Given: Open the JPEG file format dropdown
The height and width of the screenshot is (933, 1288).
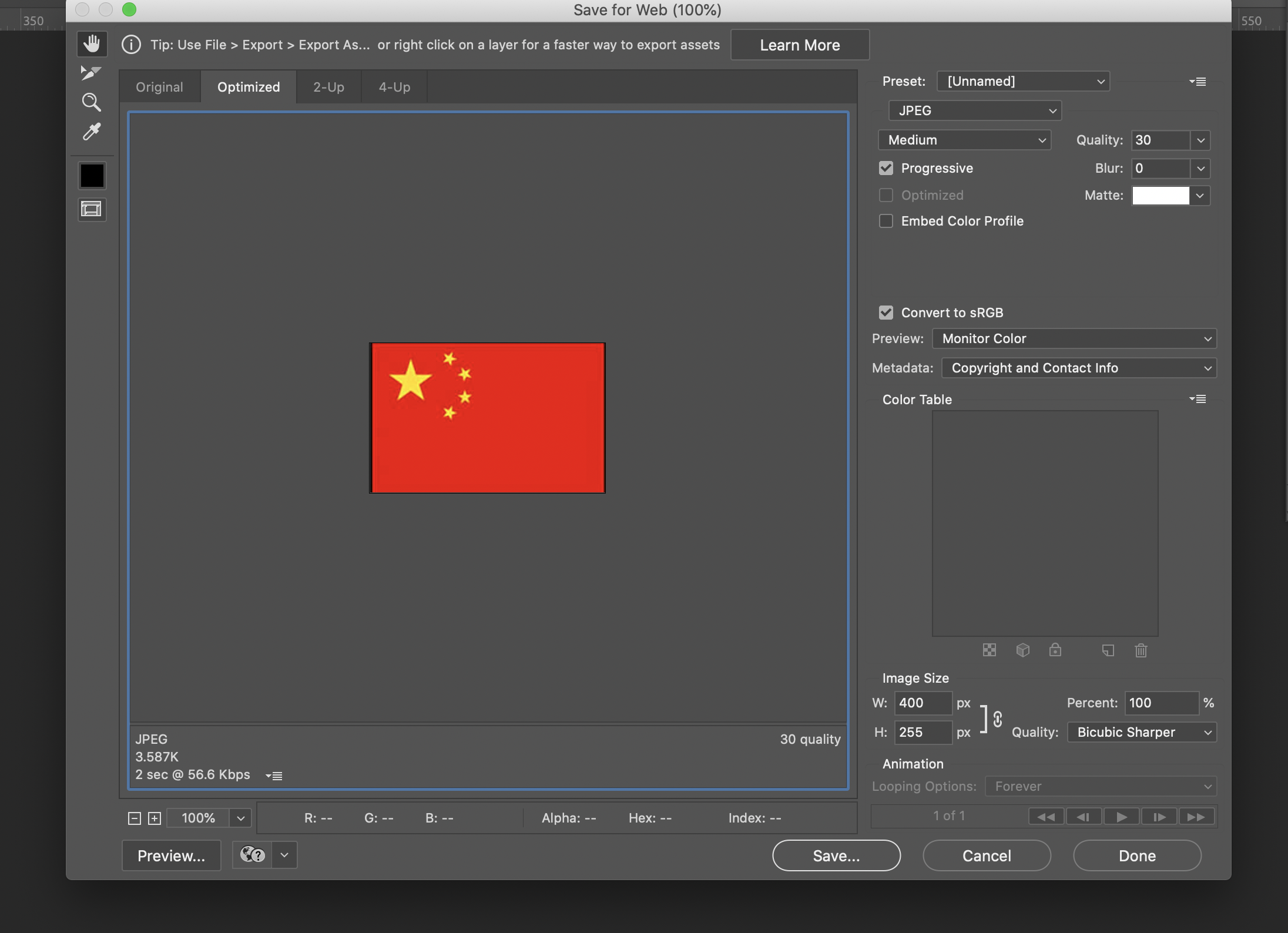Looking at the screenshot, I should [x=975, y=110].
